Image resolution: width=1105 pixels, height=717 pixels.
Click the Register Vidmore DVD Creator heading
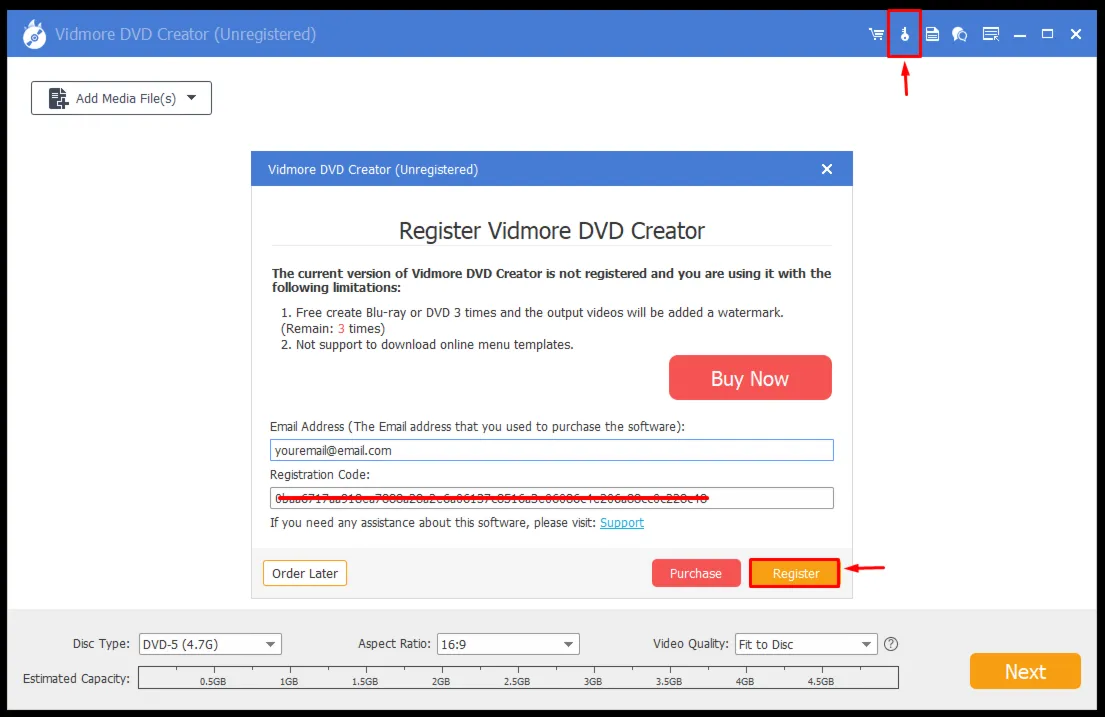click(x=552, y=231)
